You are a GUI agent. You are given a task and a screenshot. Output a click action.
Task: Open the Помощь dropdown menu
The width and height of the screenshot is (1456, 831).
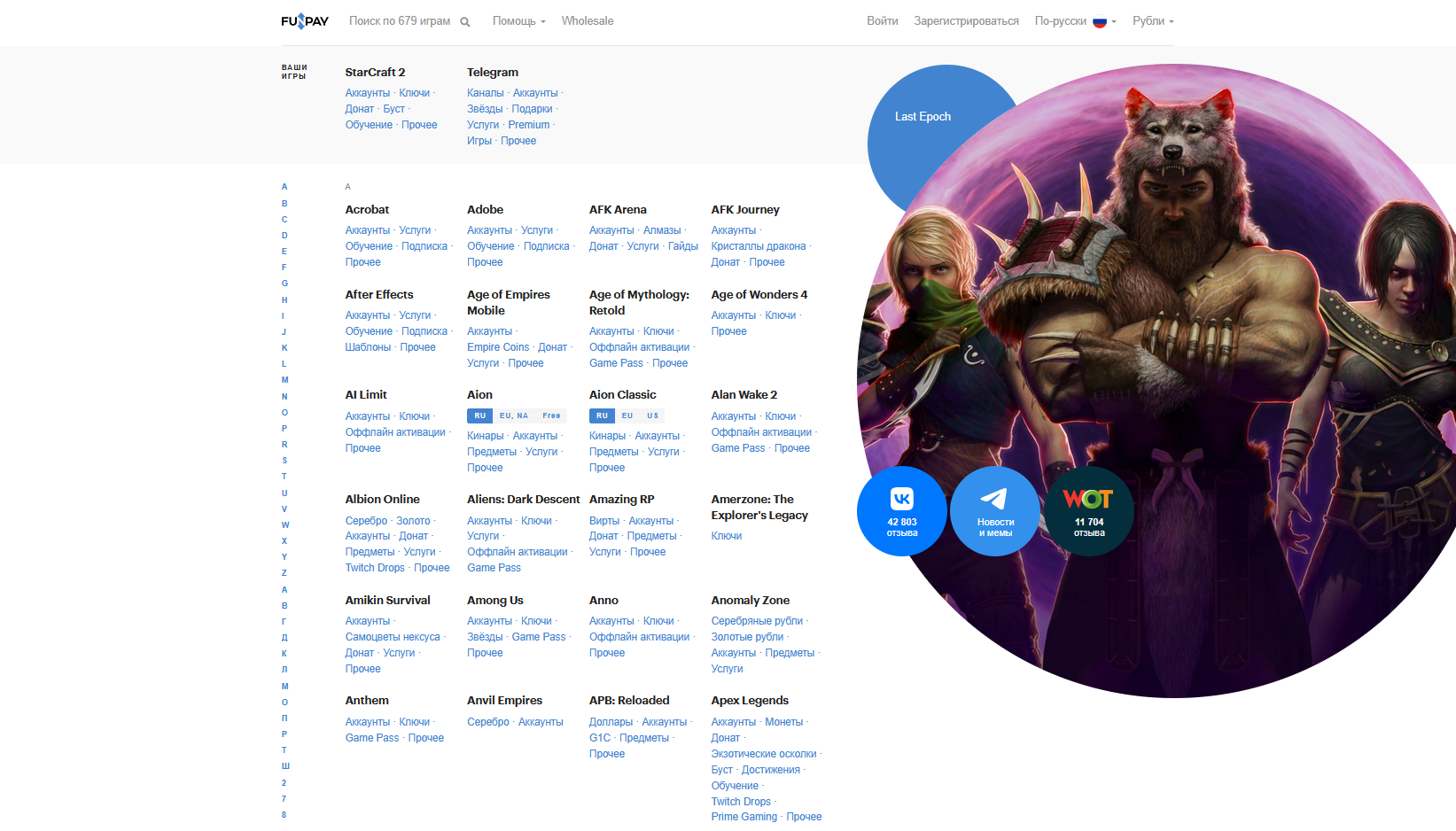[x=519, y=21]
